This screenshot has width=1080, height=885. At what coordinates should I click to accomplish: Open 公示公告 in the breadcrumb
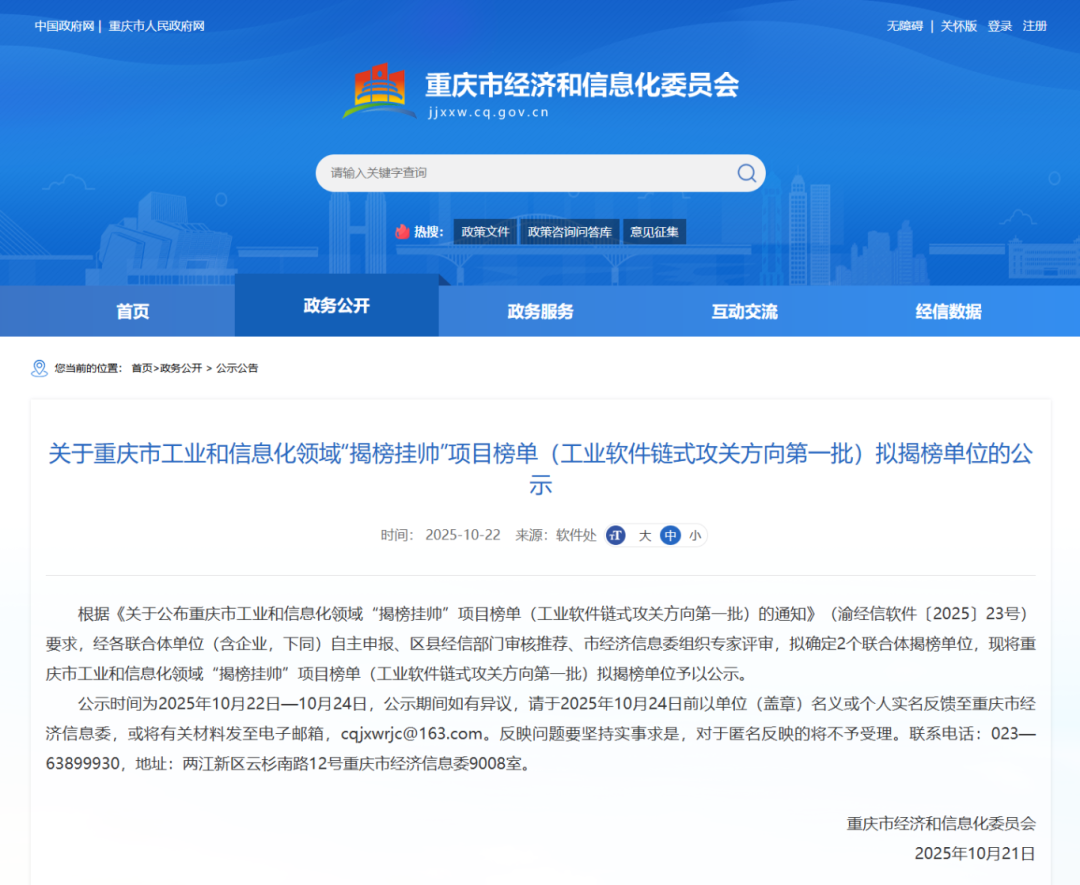[x=237, y=368]
